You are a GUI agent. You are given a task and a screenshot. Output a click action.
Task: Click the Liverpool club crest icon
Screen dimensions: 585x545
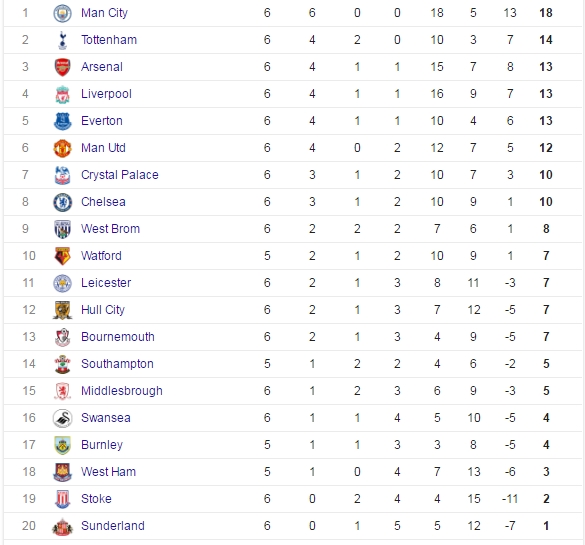(x=62, y=94)
